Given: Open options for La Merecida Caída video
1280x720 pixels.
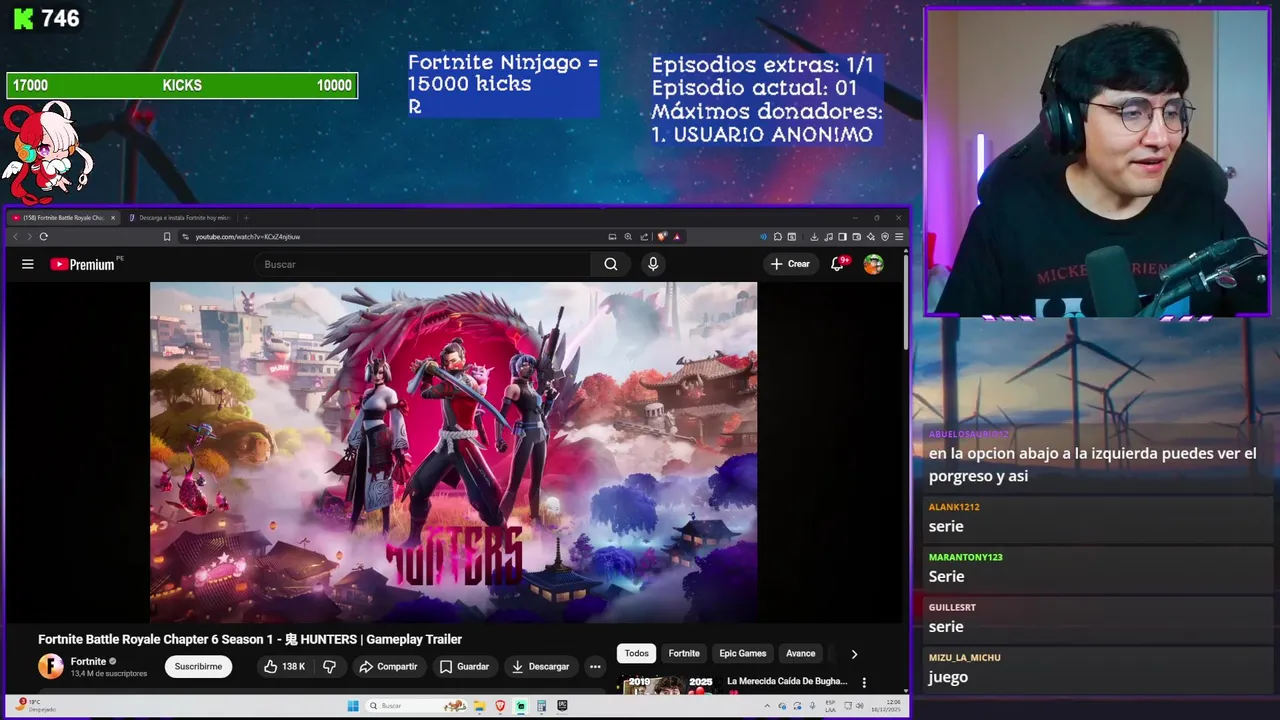Looking at the screenshot, I should click(x=864, y=682).
